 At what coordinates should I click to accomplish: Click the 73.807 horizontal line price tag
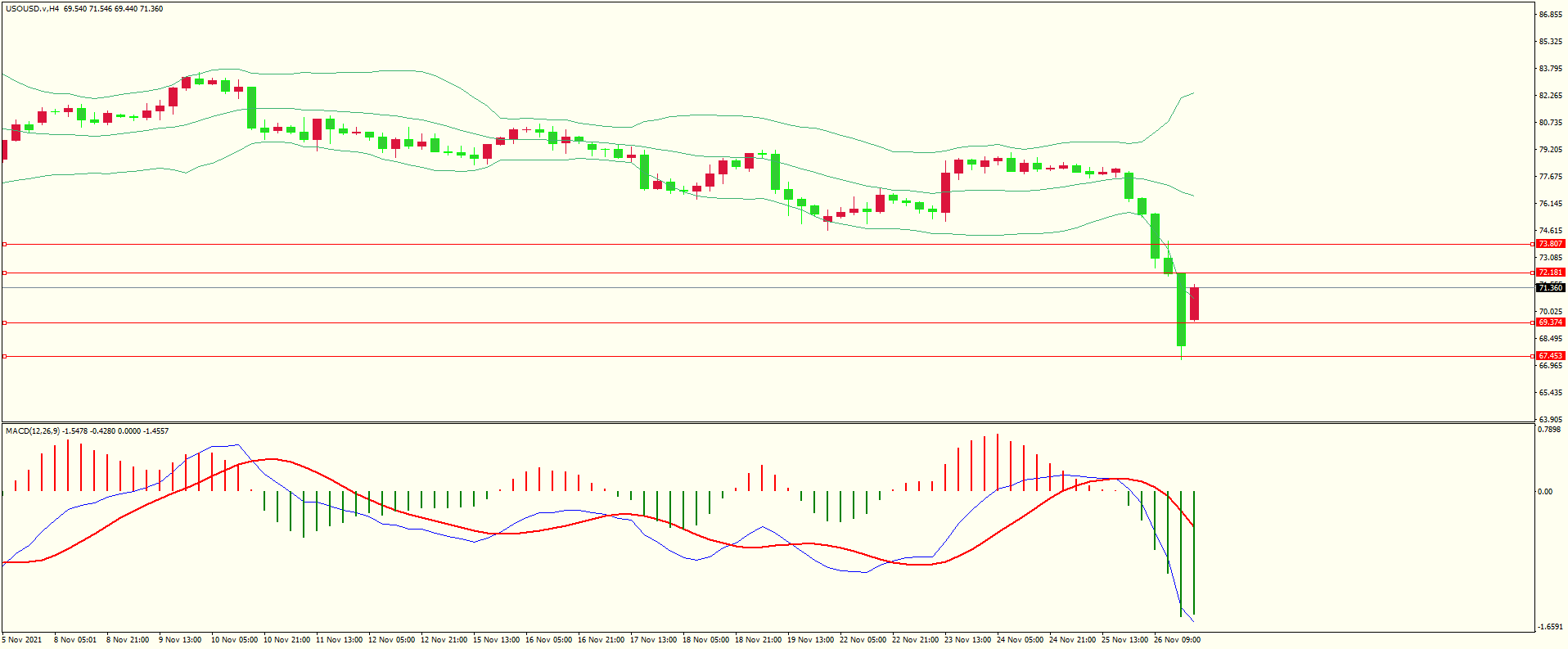1550,244
